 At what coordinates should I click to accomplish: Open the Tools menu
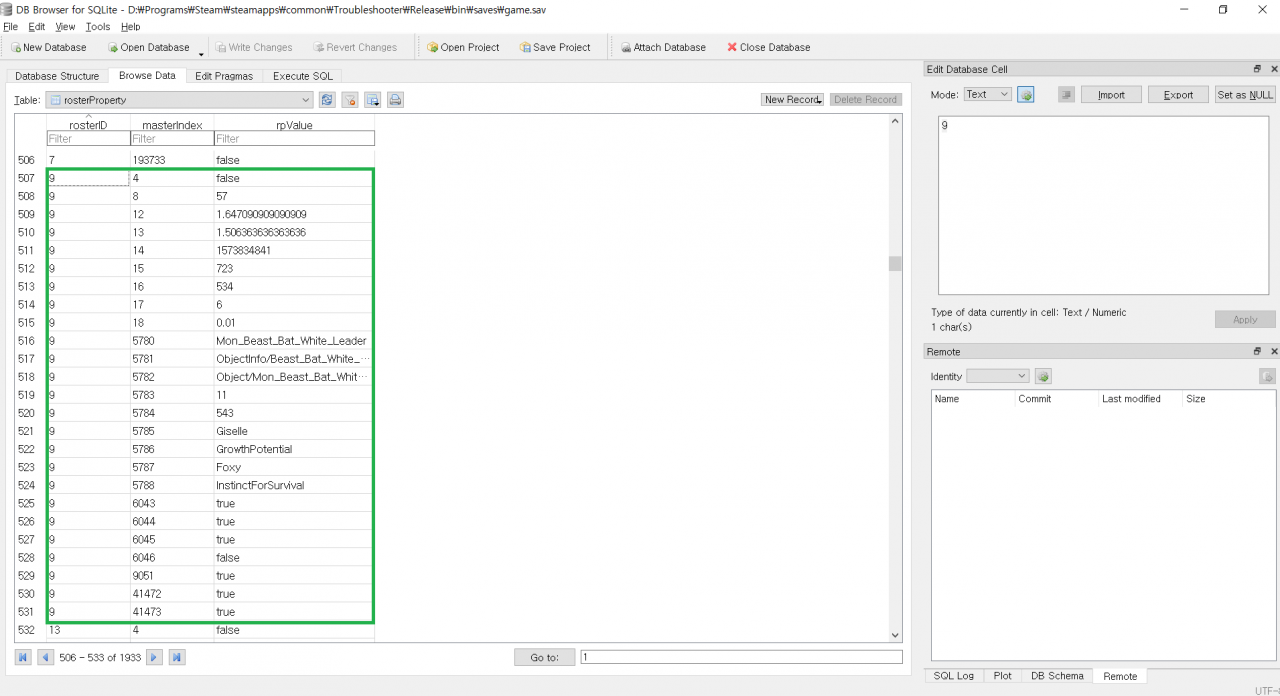pos(97,27)
